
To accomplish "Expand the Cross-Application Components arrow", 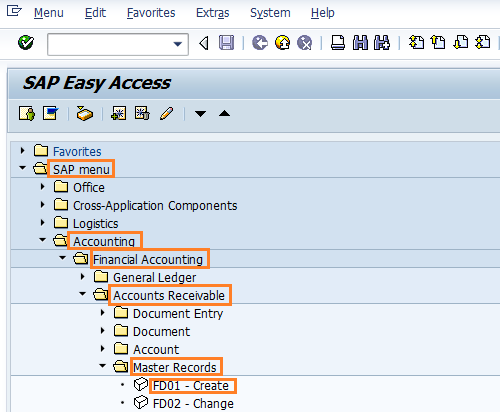I will 43,205.
